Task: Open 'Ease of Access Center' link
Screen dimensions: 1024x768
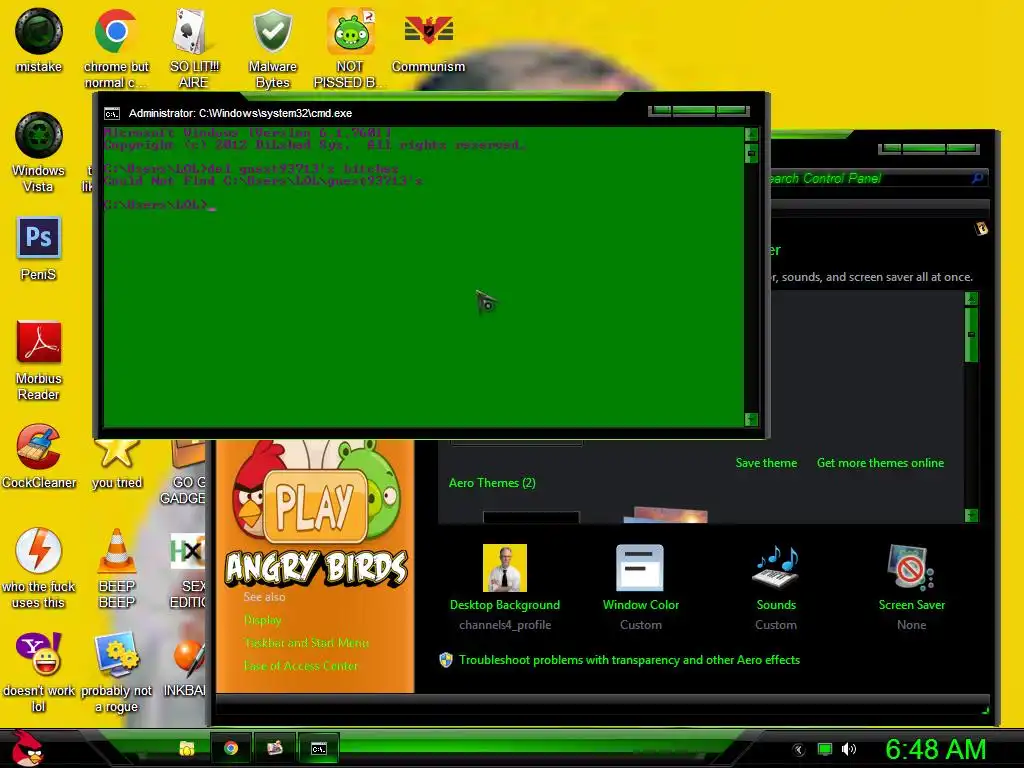Action: coord(300,665)
